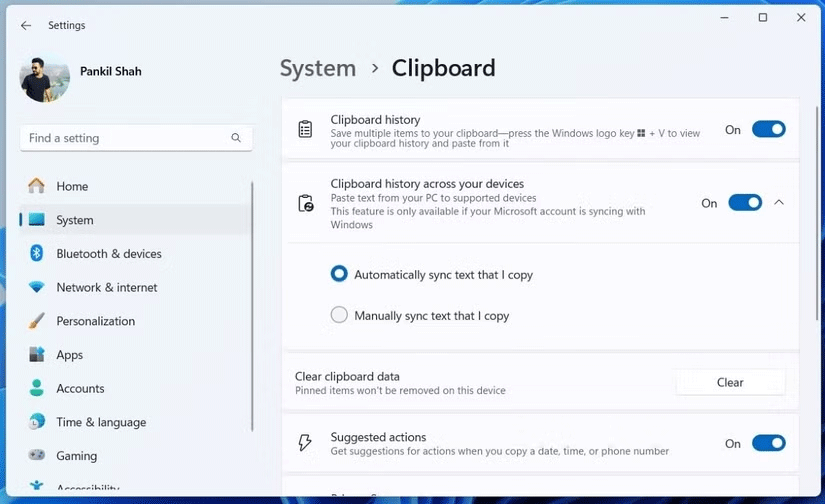Open System settings category
825x504 pixels.
[x=136, y=219]
